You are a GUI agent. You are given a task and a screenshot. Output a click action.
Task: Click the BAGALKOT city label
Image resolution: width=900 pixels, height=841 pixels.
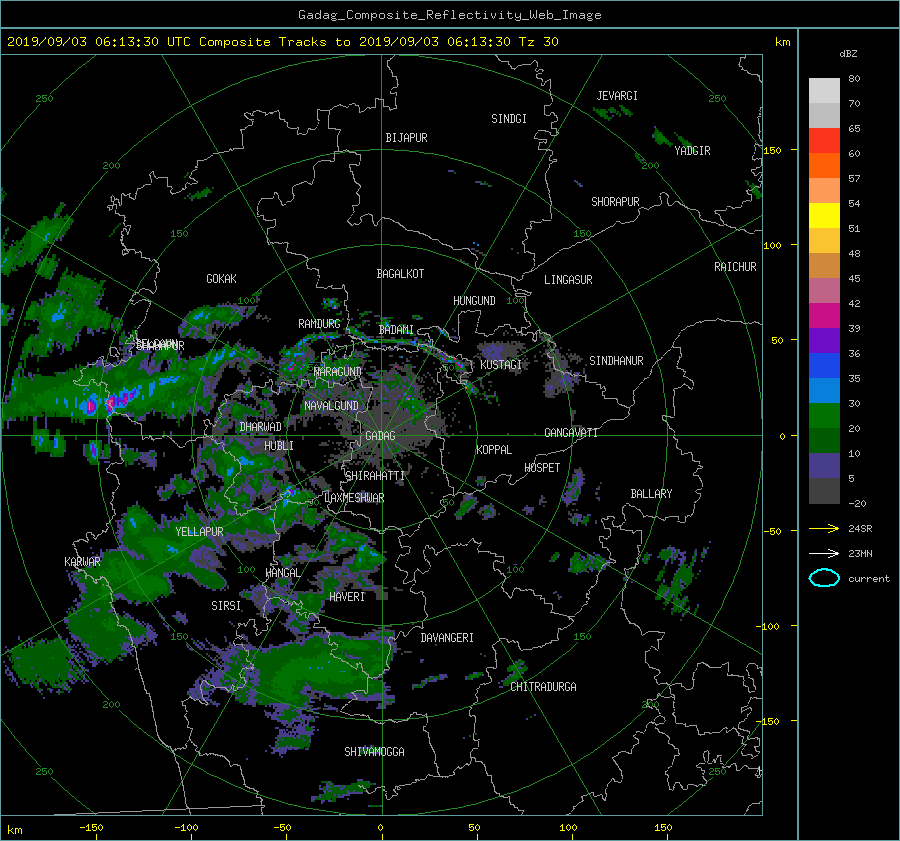pyautogui.click(x=400, y=274)
